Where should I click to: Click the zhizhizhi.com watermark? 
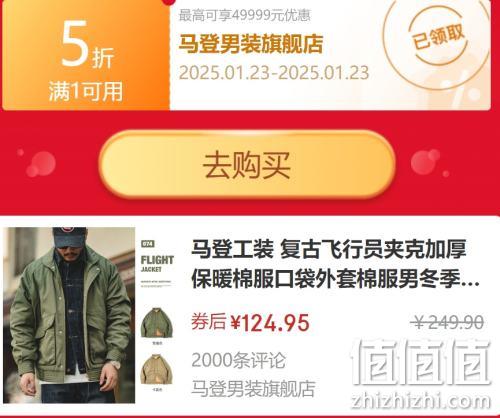click(x=421, y=401)
